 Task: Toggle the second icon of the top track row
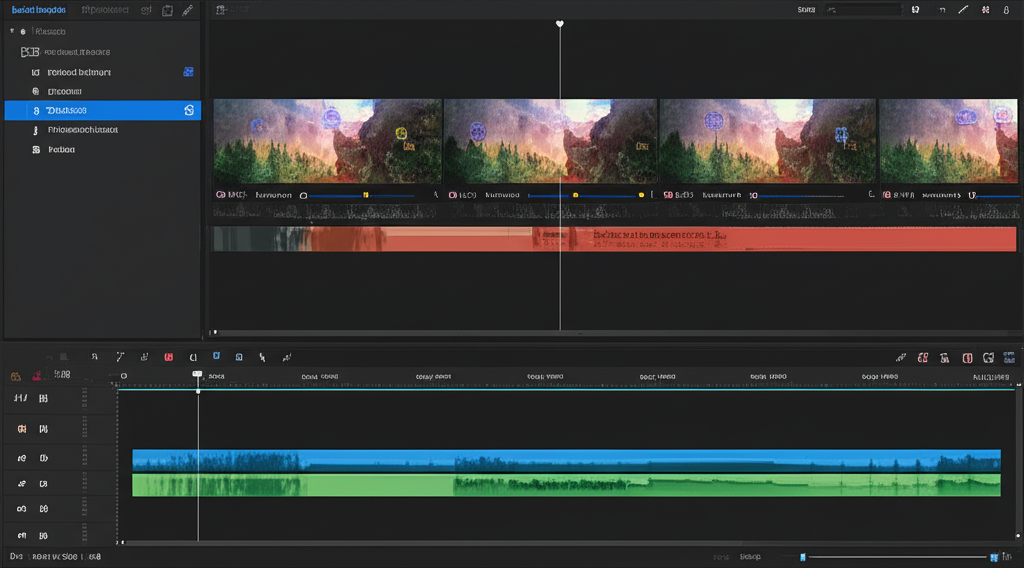pyautogui.click(x=43, y=398)
